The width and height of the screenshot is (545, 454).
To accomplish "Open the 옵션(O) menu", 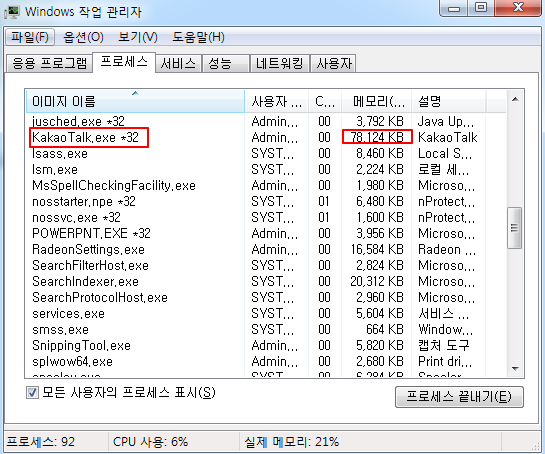I will click(x=83, y=37).
